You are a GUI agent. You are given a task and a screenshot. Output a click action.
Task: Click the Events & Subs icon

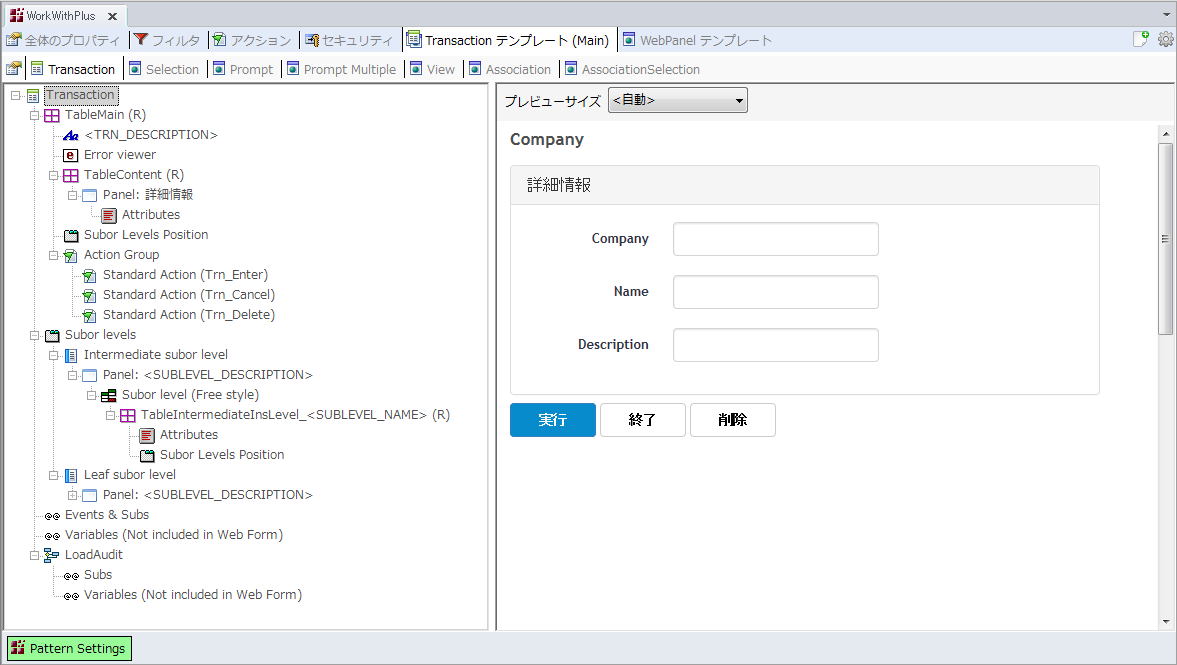click(52, 515)
